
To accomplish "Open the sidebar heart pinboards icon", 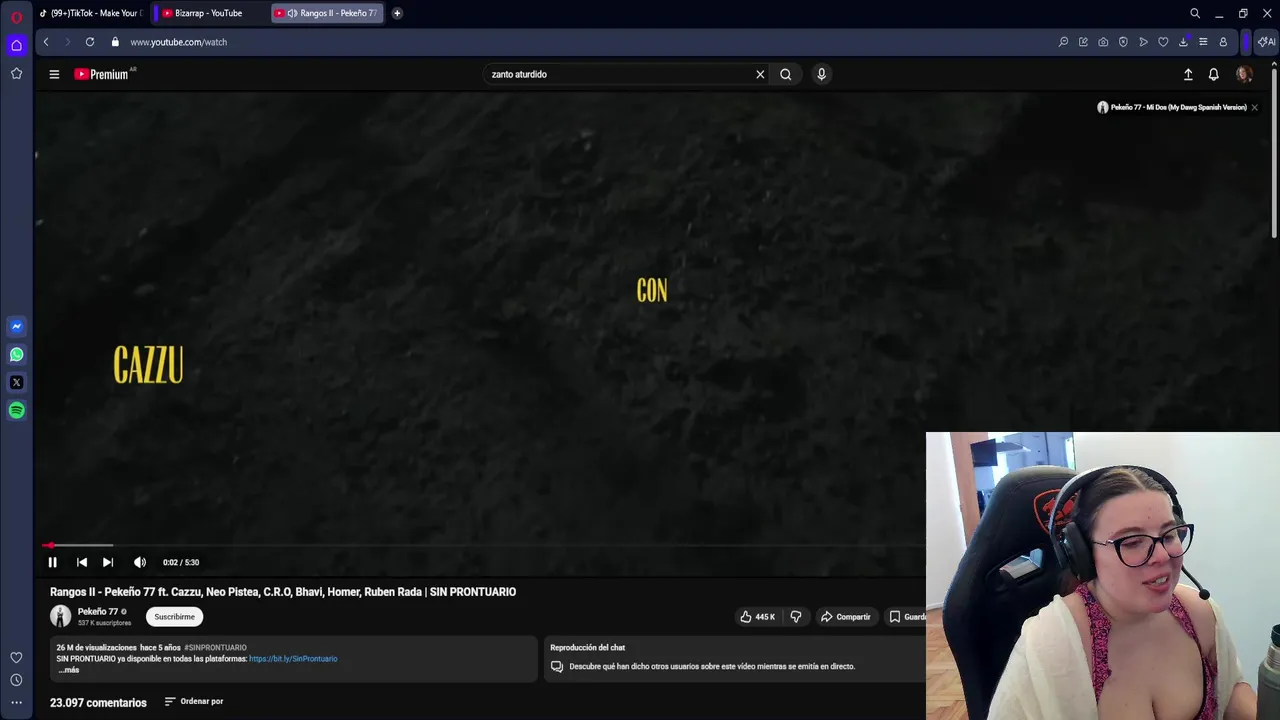I will click(16, 657).
